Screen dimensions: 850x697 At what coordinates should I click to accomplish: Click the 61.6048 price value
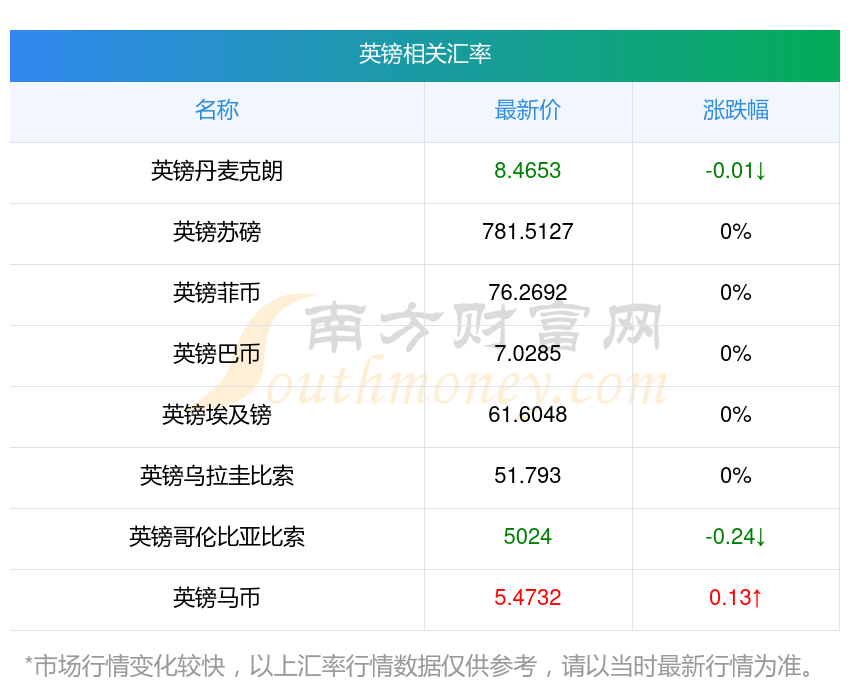coord(528,415)
